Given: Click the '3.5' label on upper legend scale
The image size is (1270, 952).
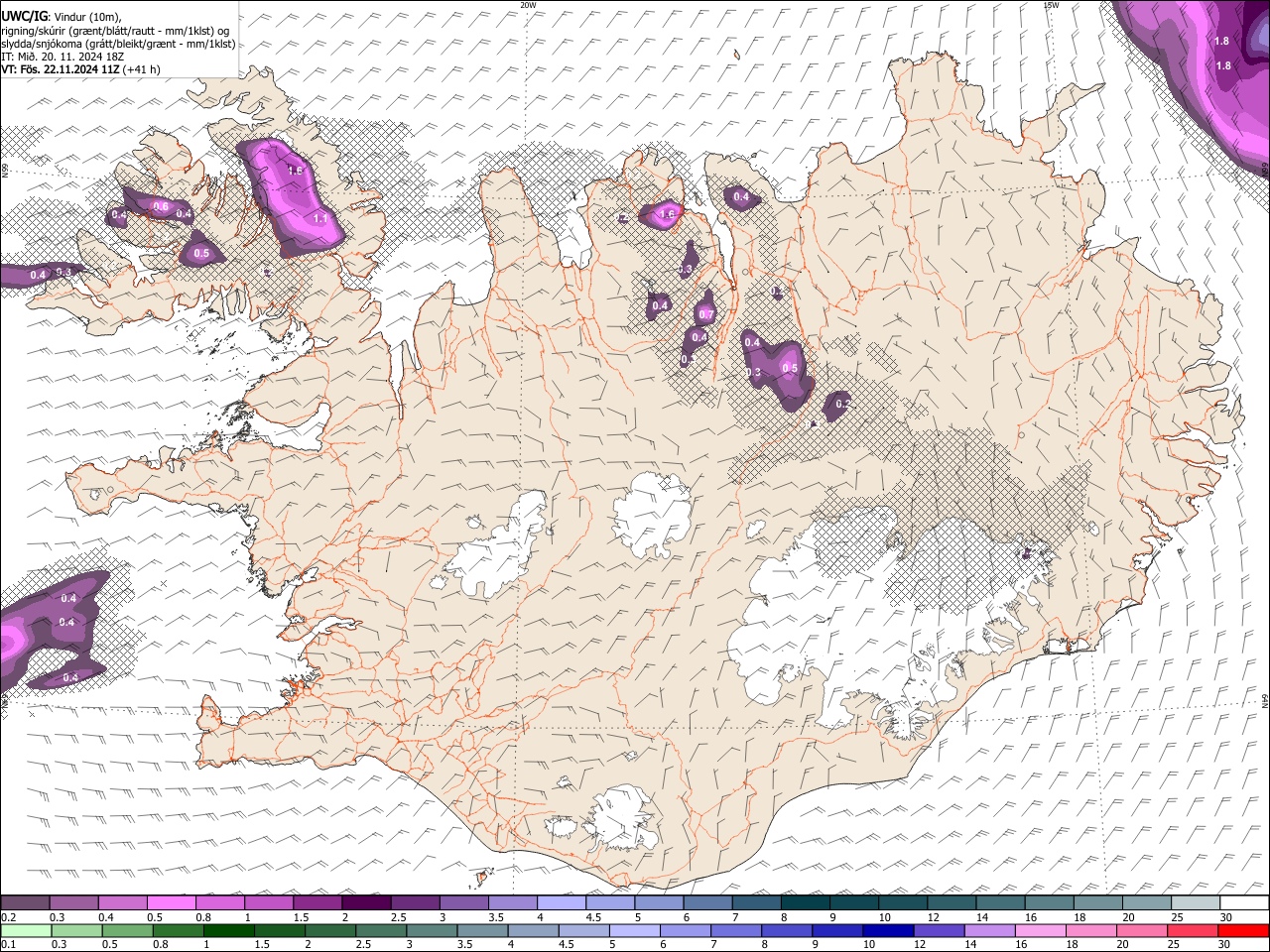Looking at the screenshot, I should [496, 918].
